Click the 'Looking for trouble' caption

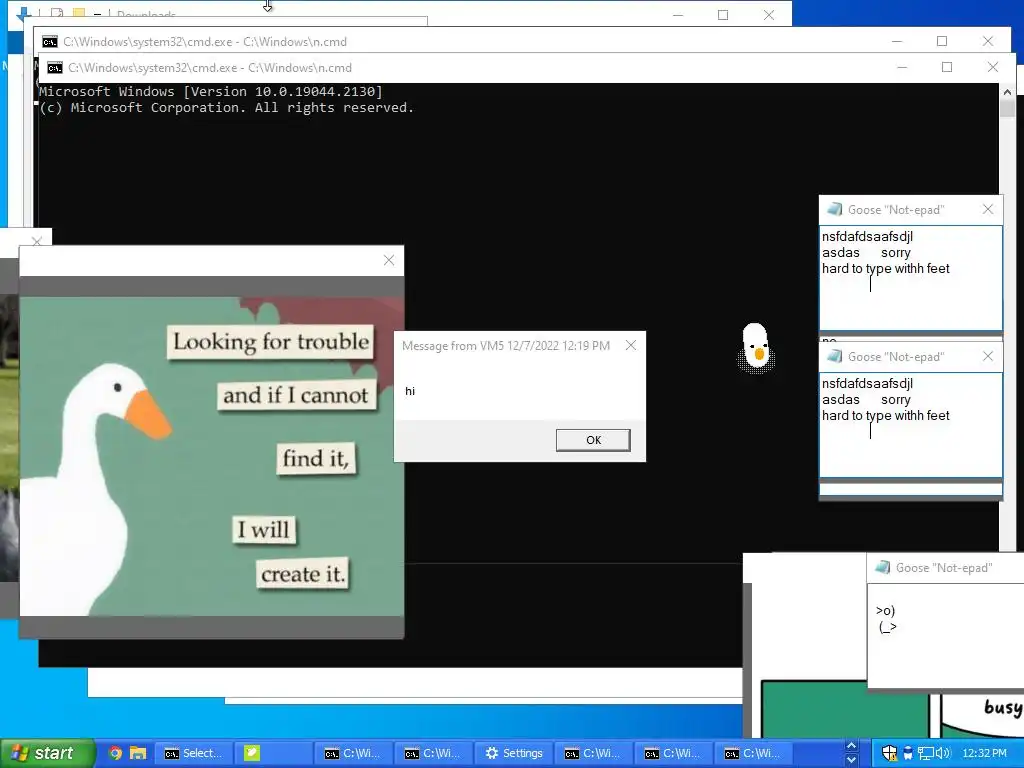point(270,342)
